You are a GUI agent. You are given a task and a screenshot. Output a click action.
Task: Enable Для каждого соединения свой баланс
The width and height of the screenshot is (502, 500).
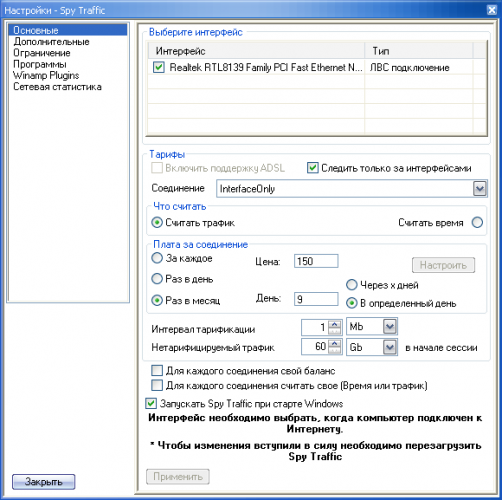click(157, 371)
